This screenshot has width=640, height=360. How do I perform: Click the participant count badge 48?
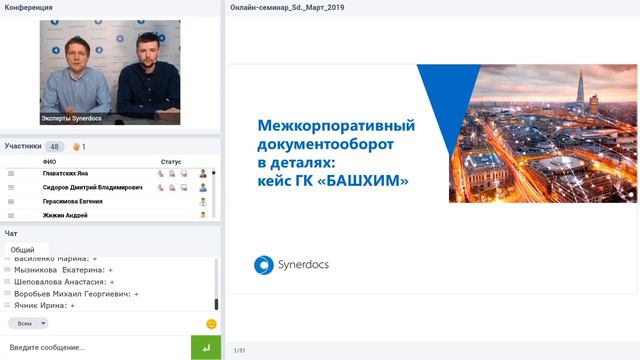tap(54, 147)
